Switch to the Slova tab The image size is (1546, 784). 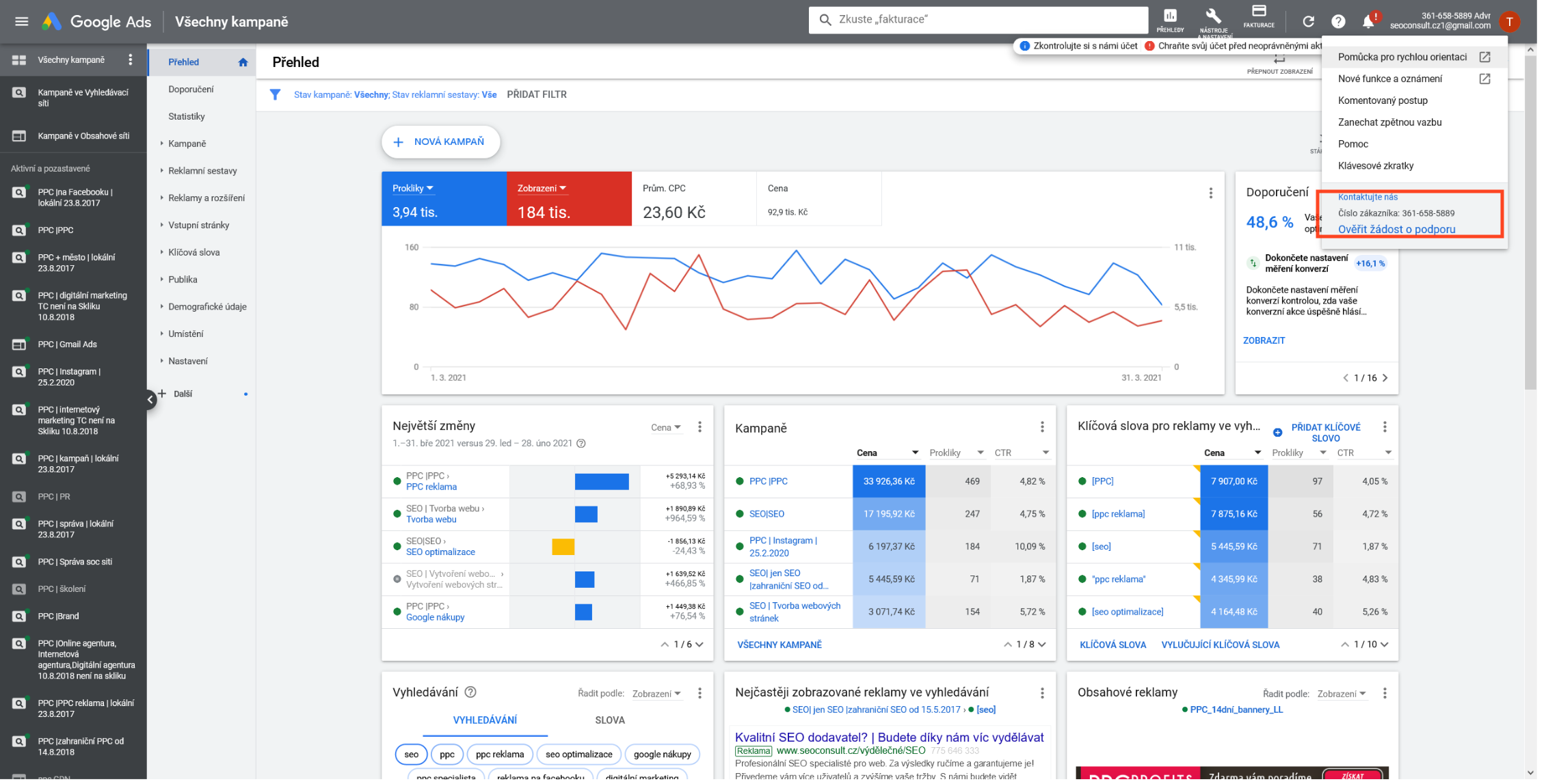click(613, 724)
